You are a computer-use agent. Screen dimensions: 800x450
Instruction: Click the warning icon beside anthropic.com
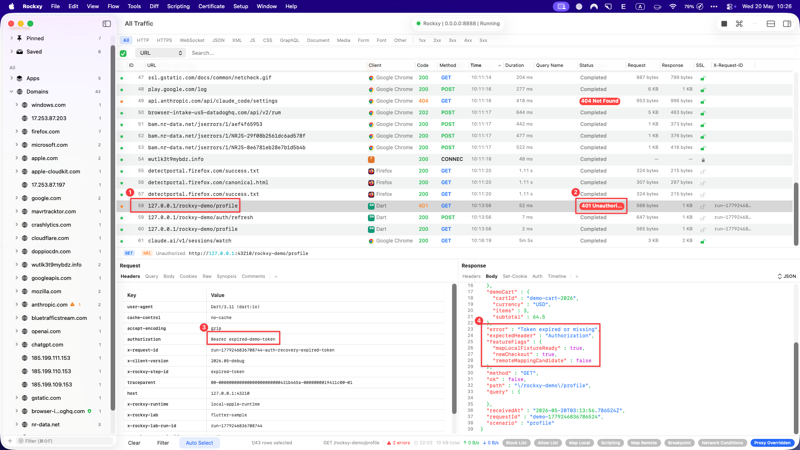[72, 305]
